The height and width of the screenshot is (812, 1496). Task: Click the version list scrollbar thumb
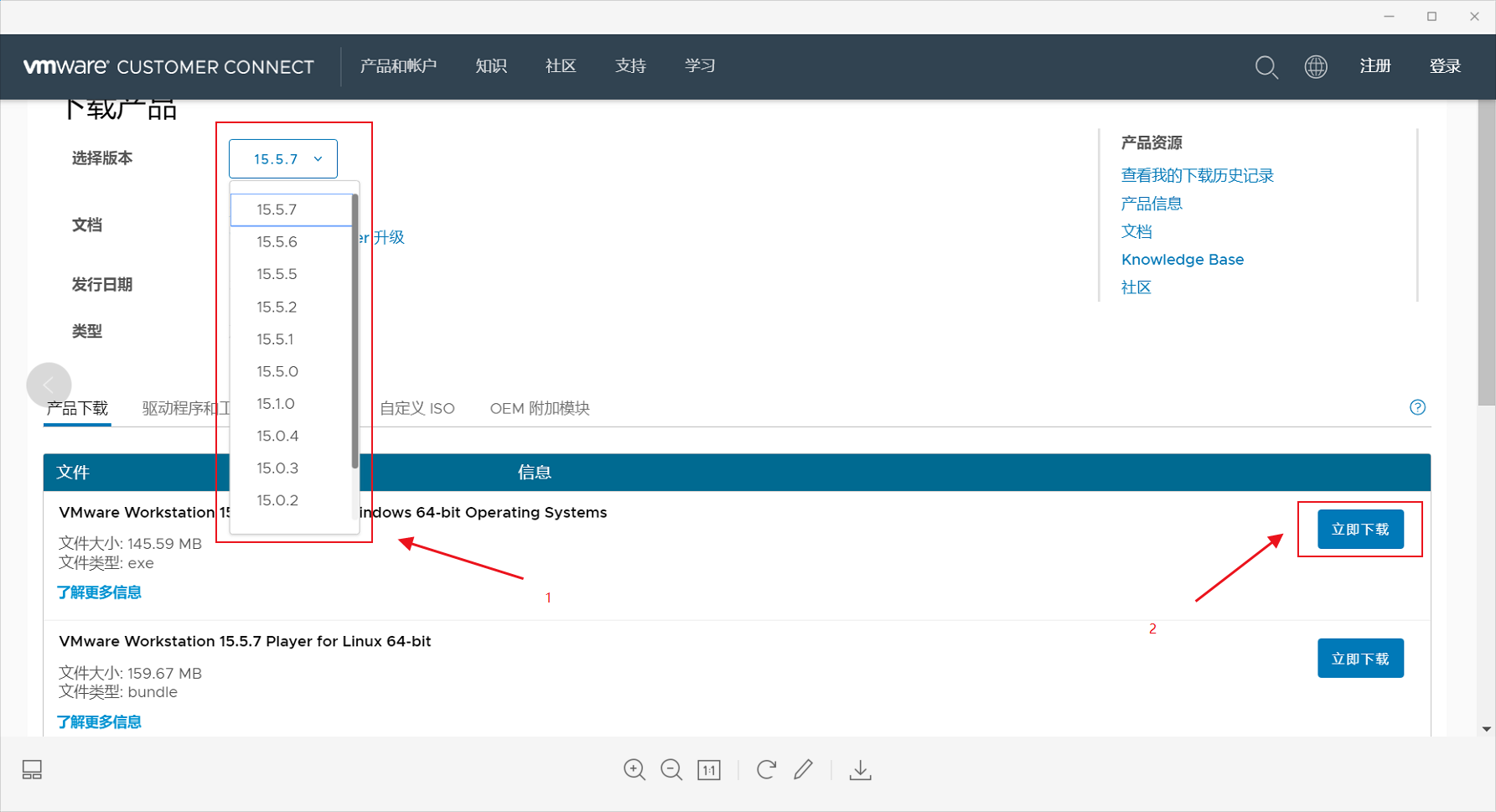(355, 331)
